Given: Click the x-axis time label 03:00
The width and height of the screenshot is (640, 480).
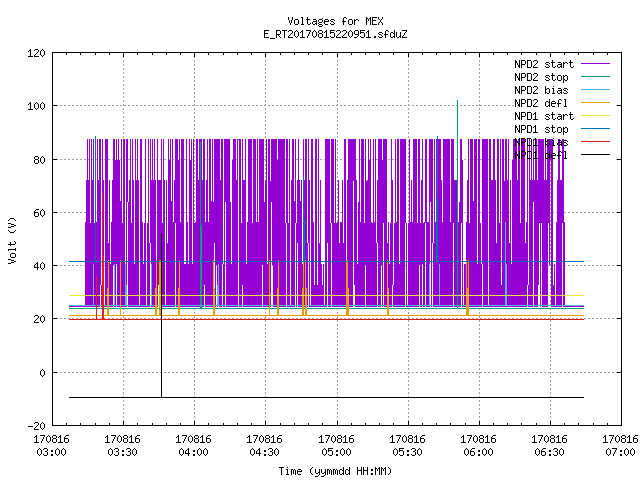Looking at the screenshot, I should [x=51, y=453].
